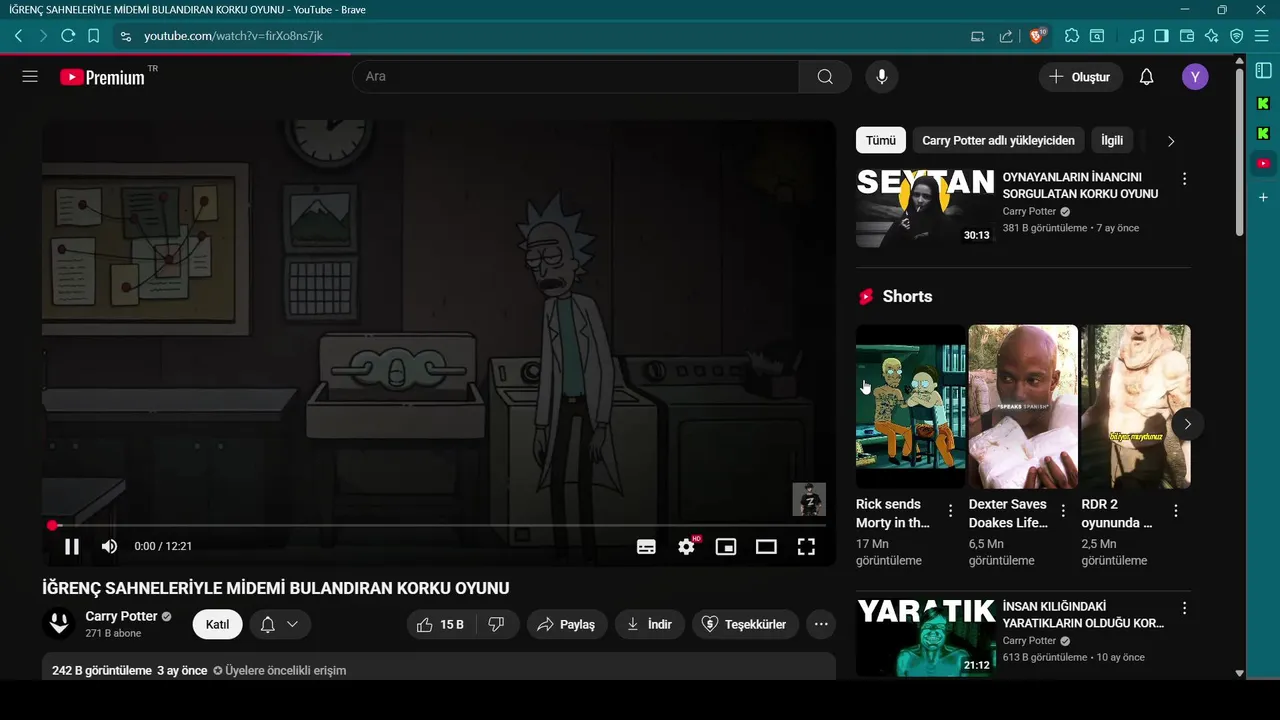Image resolution: width=1280 pixels, height=720 pixels.
Task: Switch to miniplayer mode
Action: click(x=726, y=546)
